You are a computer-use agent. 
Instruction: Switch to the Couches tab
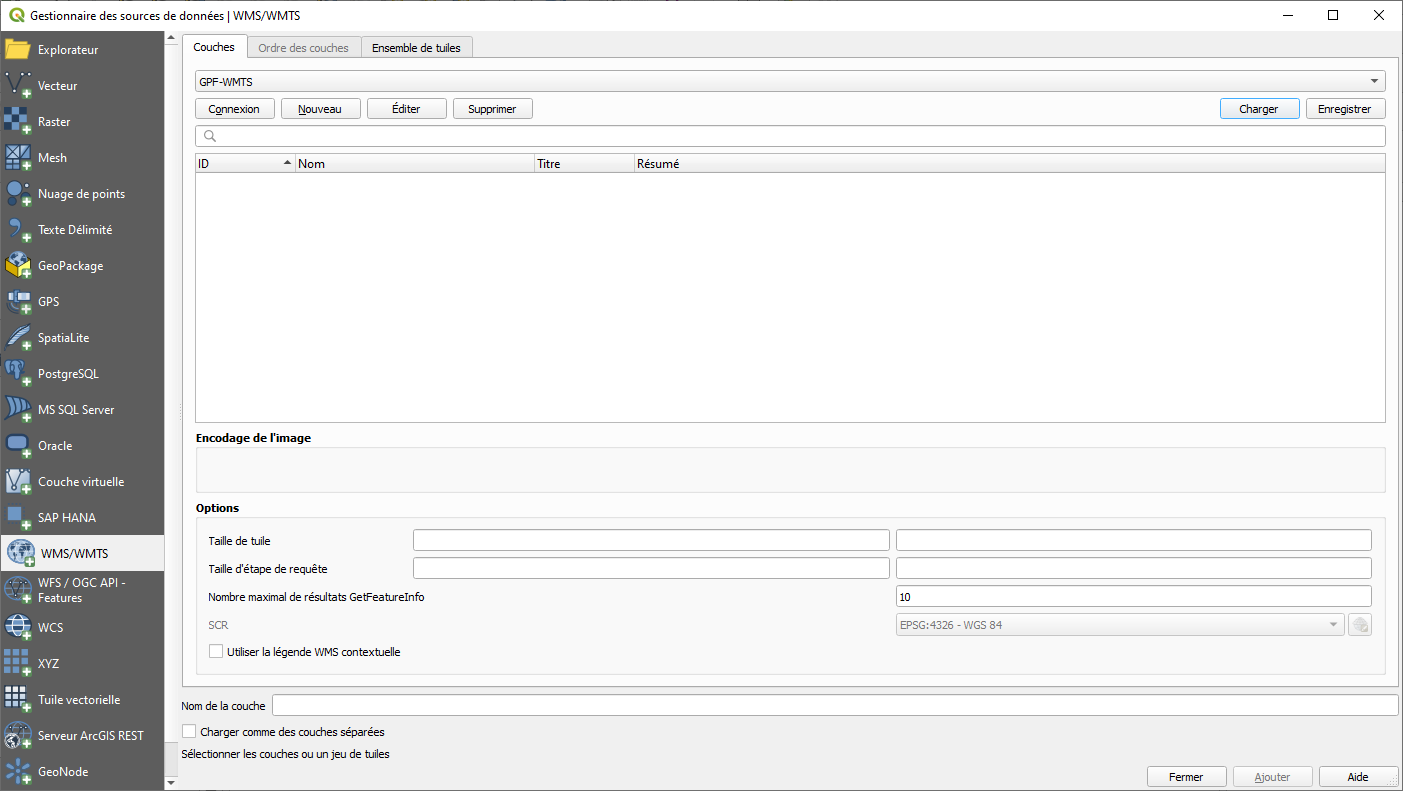pos(214,47)
